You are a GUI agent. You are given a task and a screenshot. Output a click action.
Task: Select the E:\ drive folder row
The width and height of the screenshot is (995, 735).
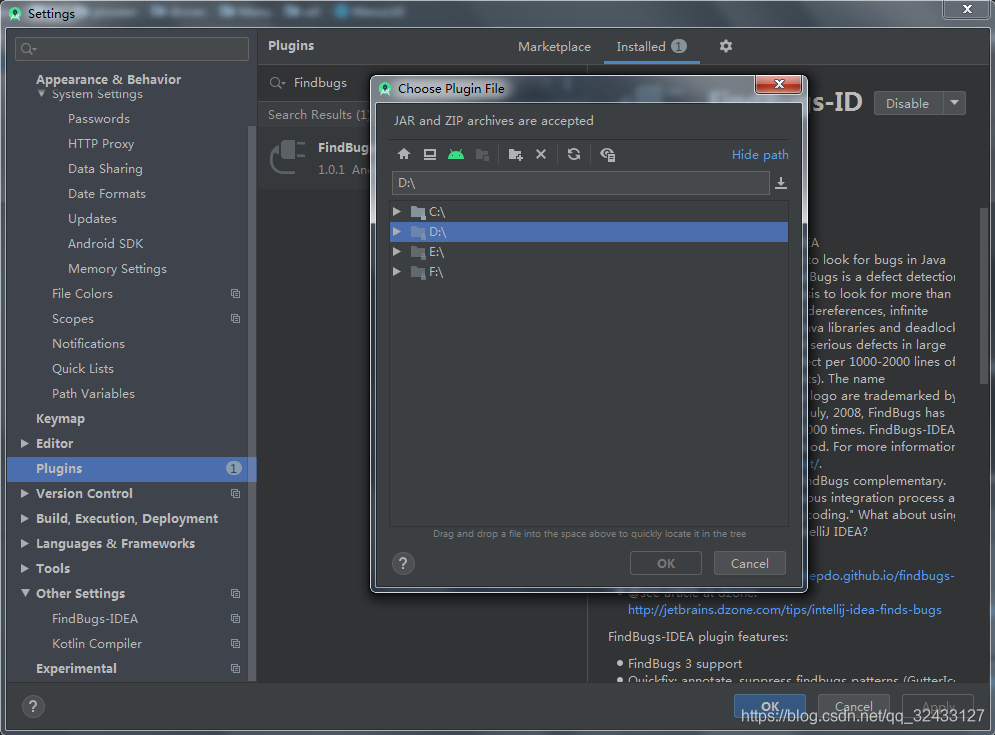tap(589, 251)
